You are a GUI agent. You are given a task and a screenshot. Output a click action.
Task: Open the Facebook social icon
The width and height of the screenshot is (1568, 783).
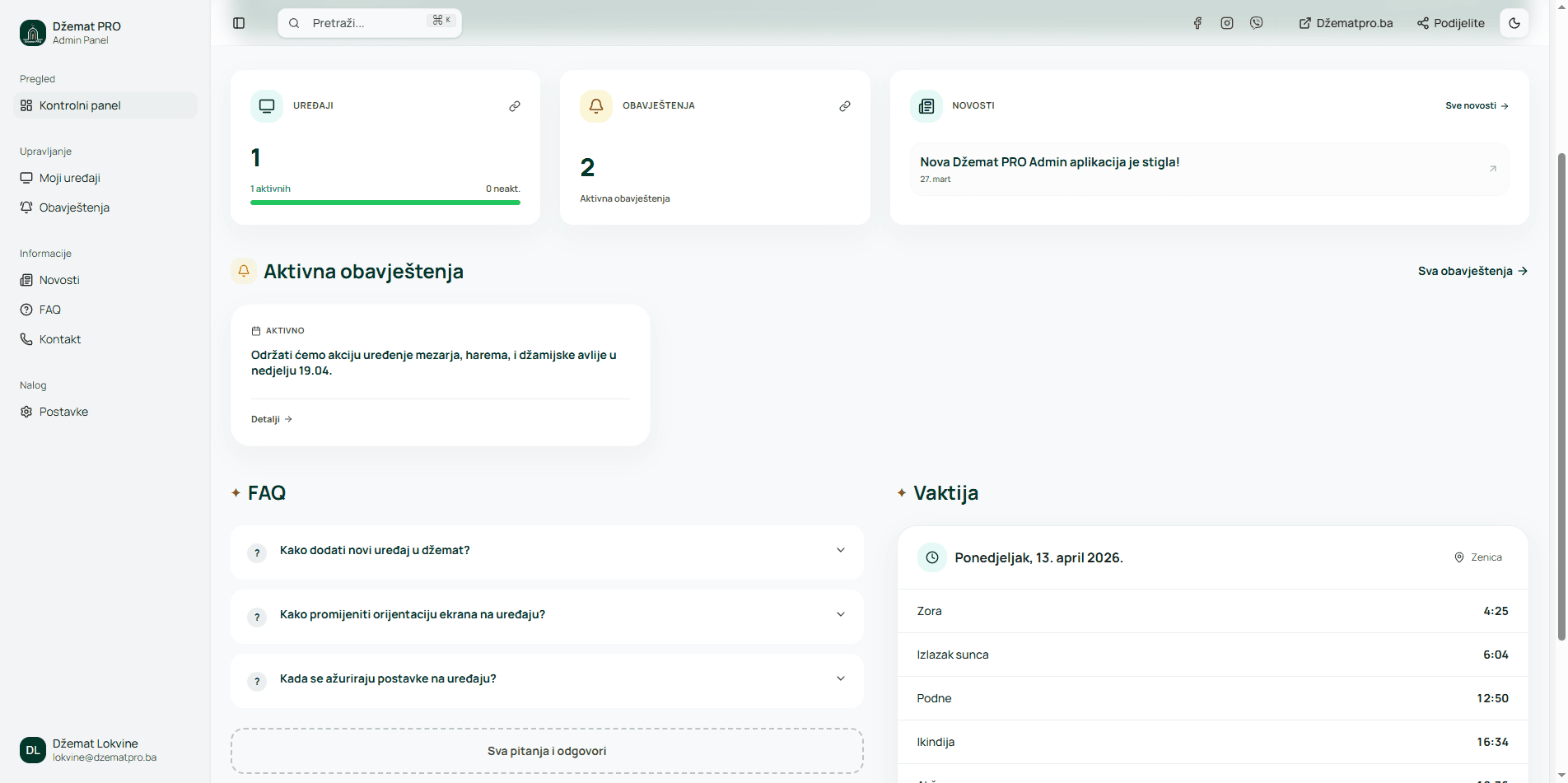tap(1197, 23)
